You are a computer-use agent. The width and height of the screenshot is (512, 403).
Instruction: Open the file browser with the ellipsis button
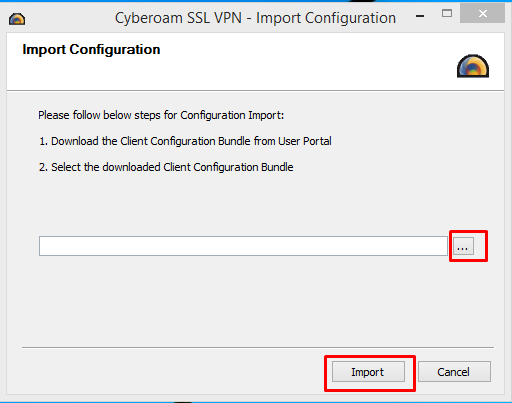(x=463, y=246)
